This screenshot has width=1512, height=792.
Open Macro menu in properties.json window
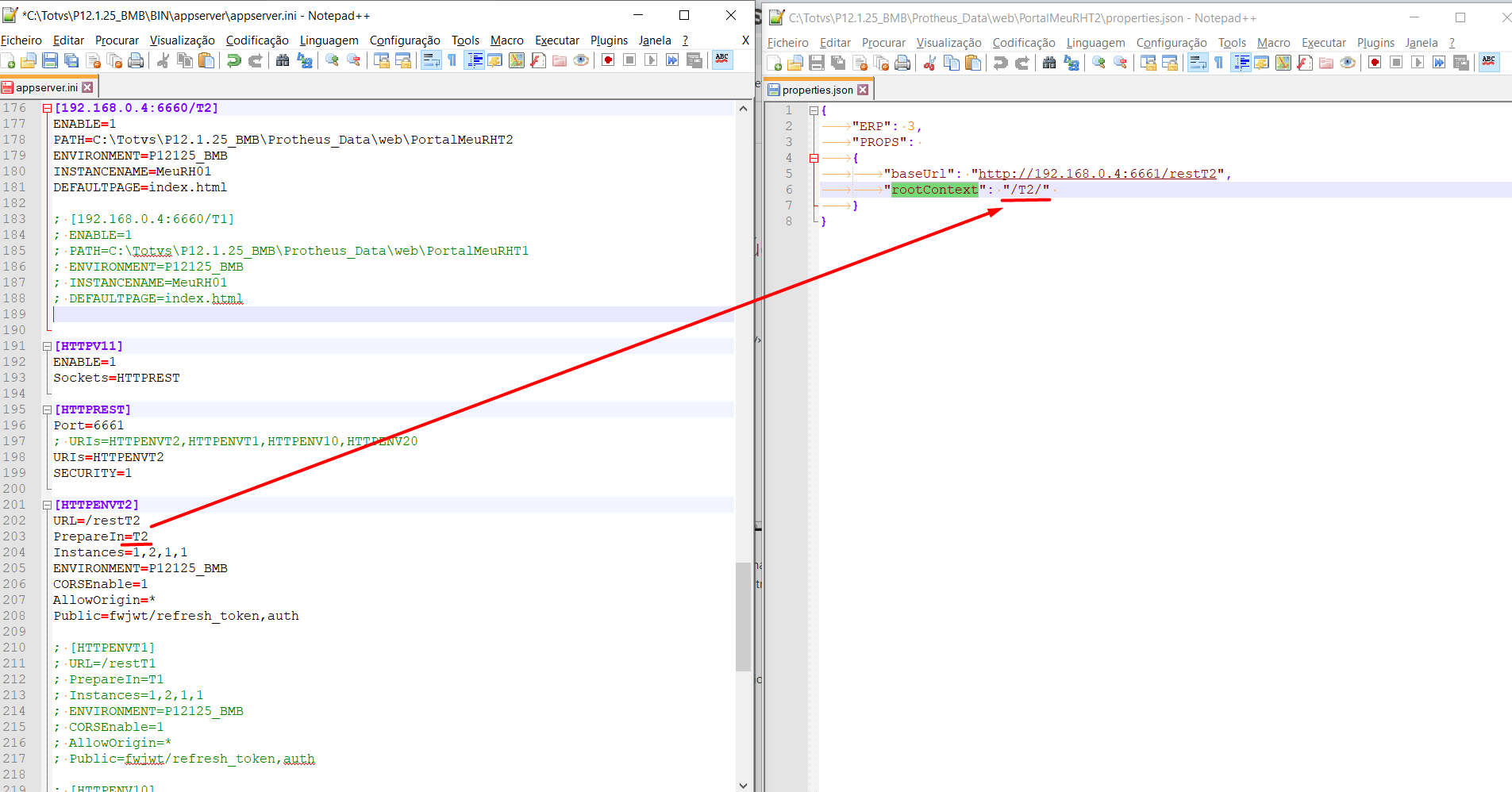coord(1273,43)
